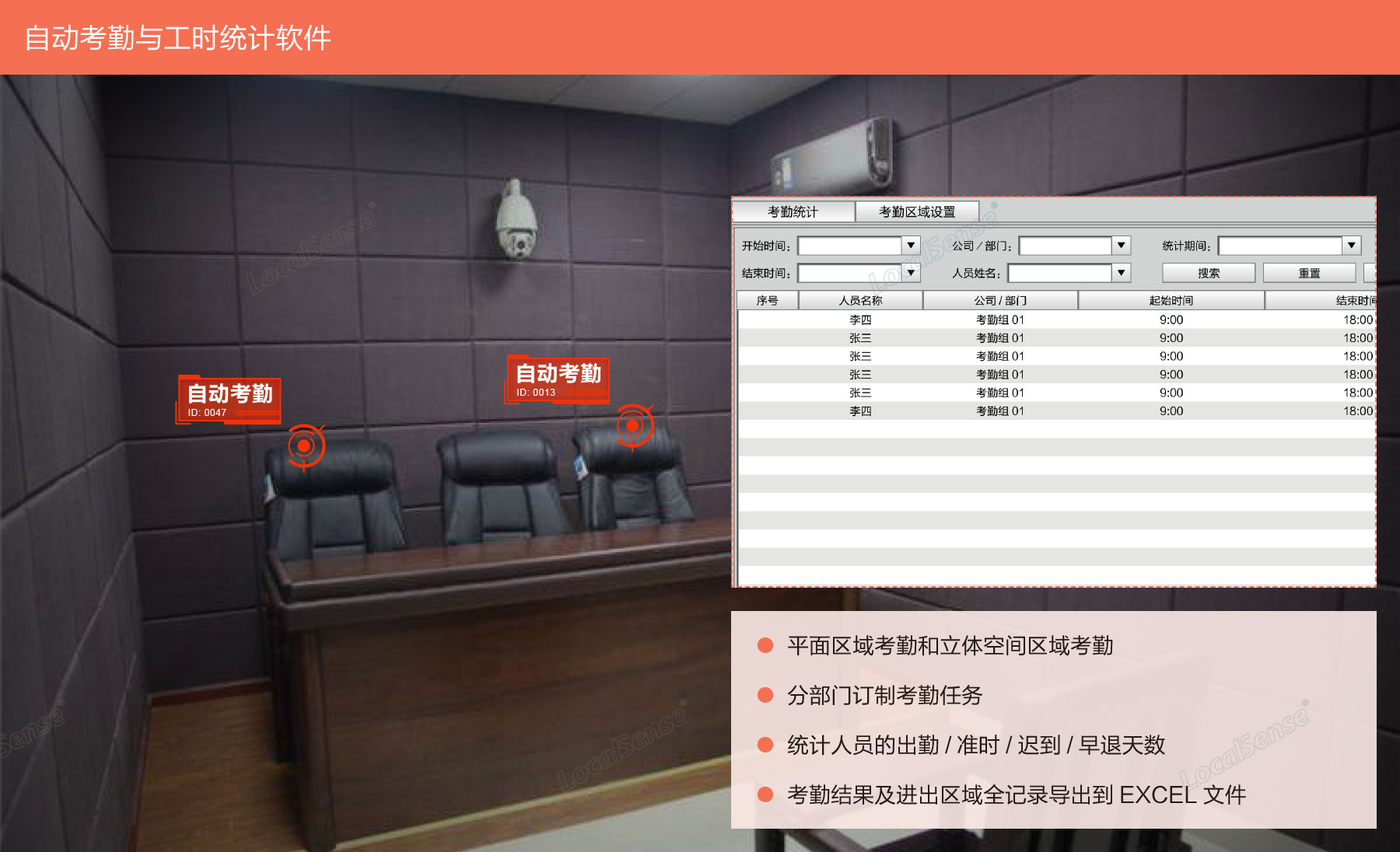Open the 公司/部门 filter dropdown
Viewport: 1400px width, 852px height.
coord(1121,246)
